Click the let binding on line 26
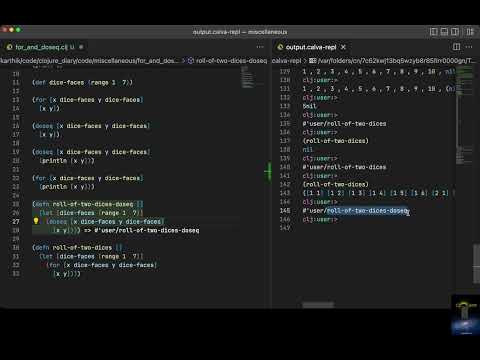This screenshot has height=360, width=480. 91,213
